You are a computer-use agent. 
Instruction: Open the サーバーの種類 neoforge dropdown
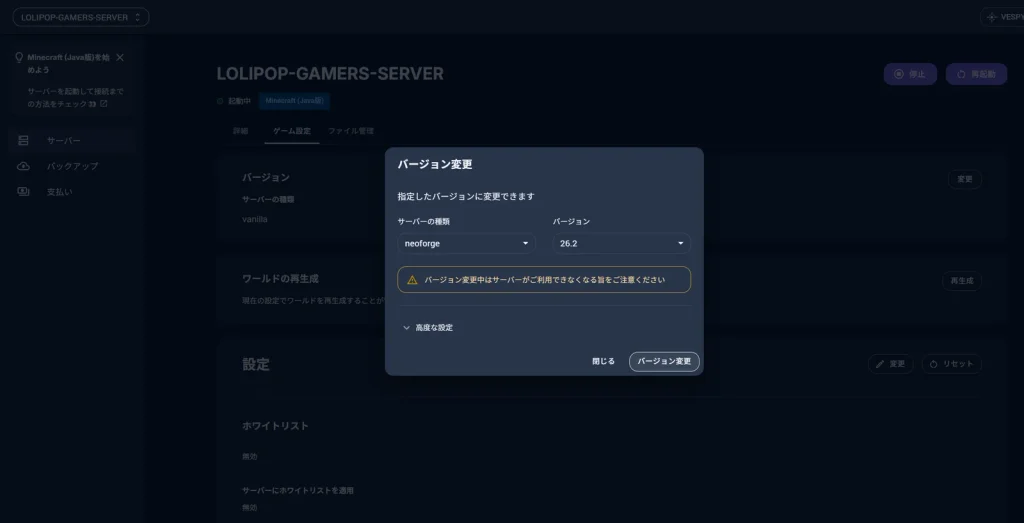(466, 244)
